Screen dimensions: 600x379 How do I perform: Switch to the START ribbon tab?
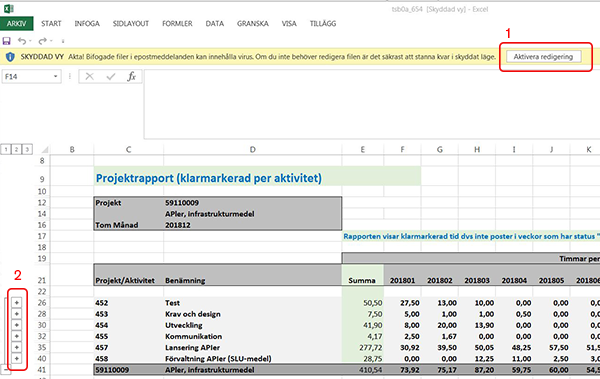pos(51,23)
